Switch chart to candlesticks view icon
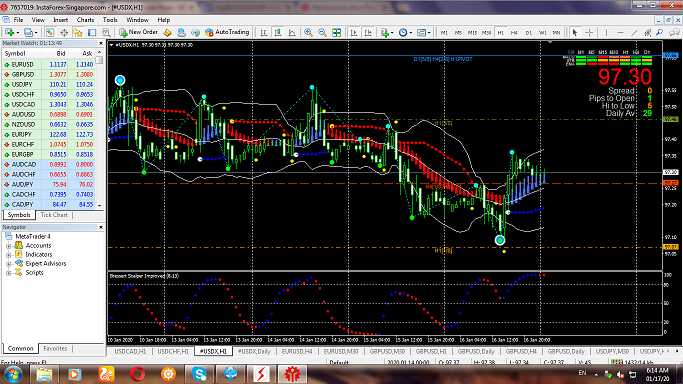This screenshot has width=683, height=384. coord(278,33)
